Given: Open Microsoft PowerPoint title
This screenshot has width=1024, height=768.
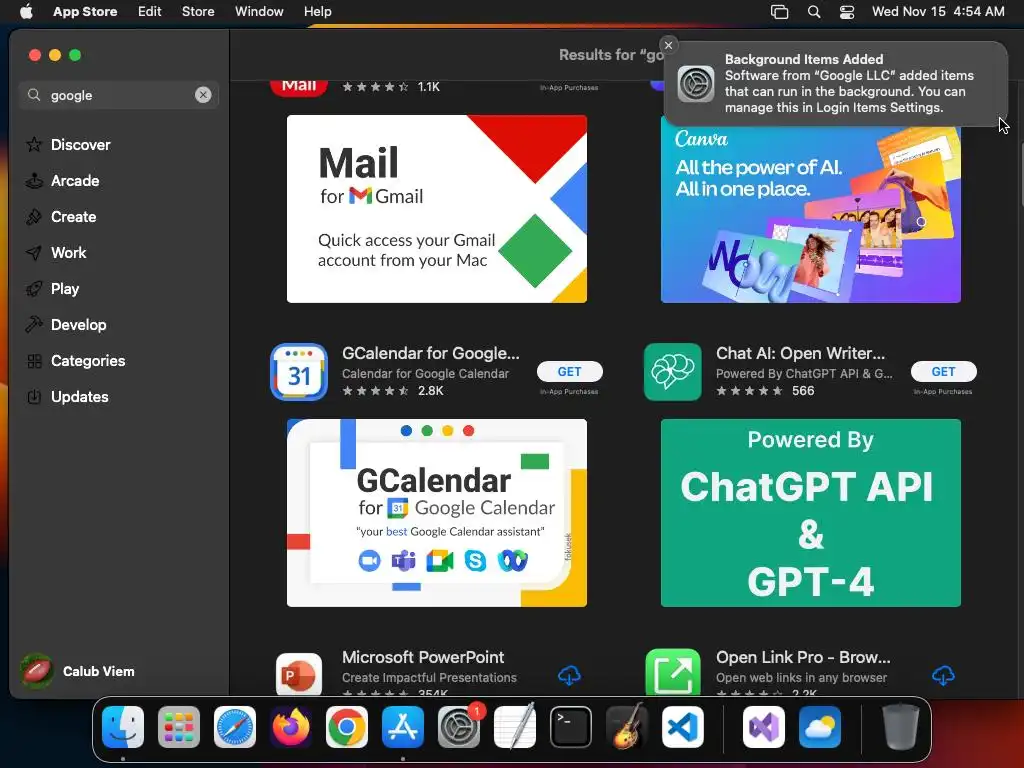Looking at the screenshot, I should 423,657.
